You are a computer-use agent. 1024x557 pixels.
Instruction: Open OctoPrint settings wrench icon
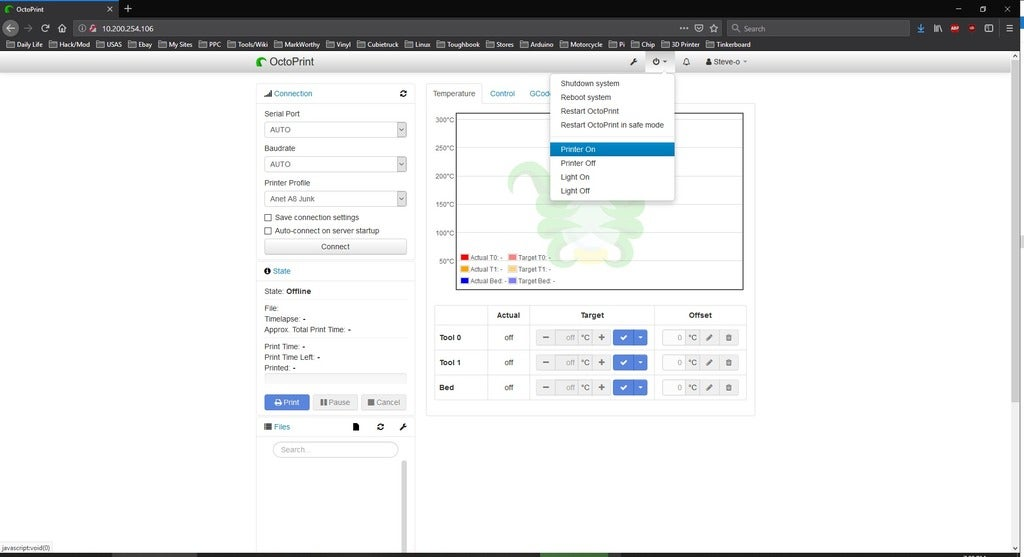click(633, 62)
